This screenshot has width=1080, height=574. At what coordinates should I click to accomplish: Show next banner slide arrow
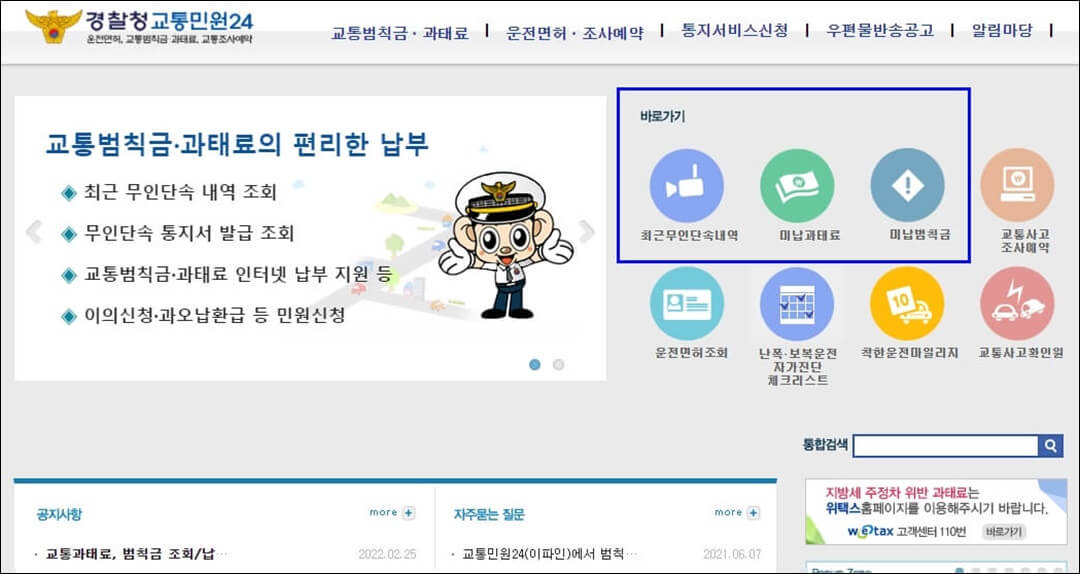click(585, 232)
